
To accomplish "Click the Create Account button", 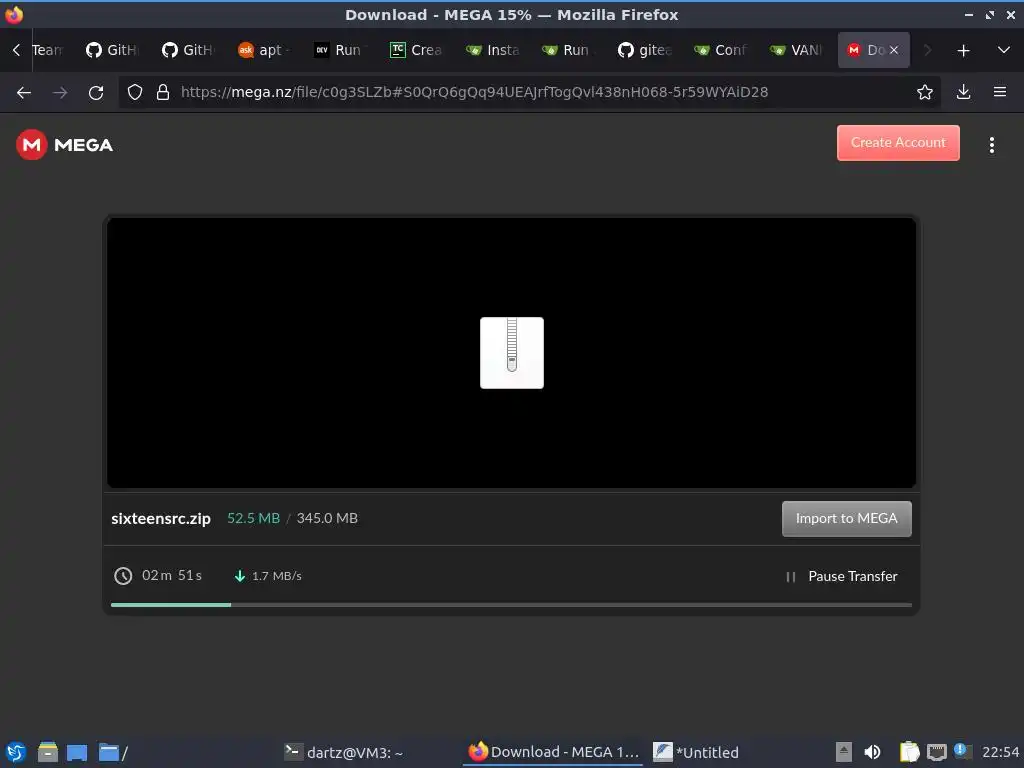I will click(x=898, y=142).
